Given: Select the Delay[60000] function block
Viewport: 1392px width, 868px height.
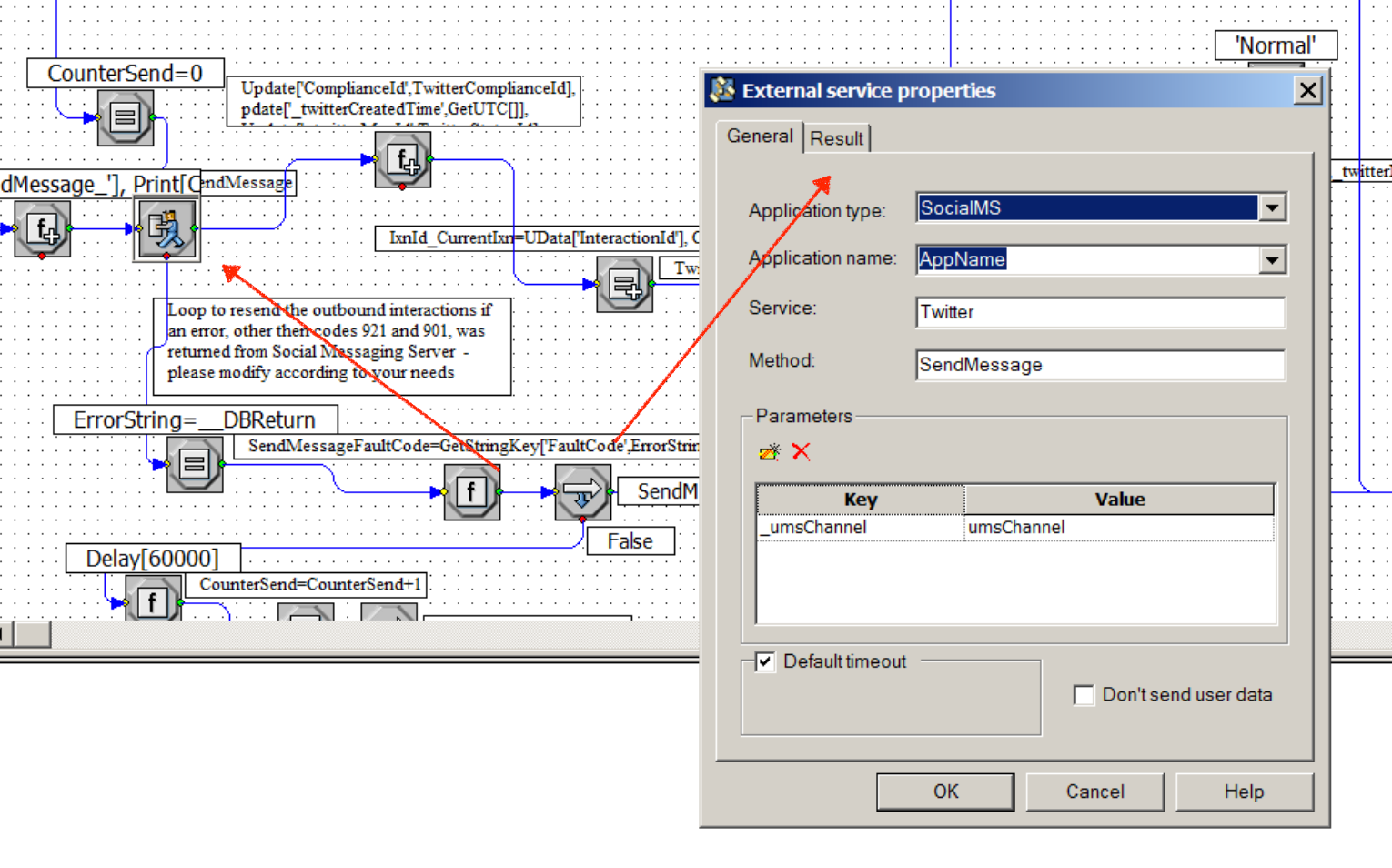Looking at the screenshot, I should click(152, 601).
